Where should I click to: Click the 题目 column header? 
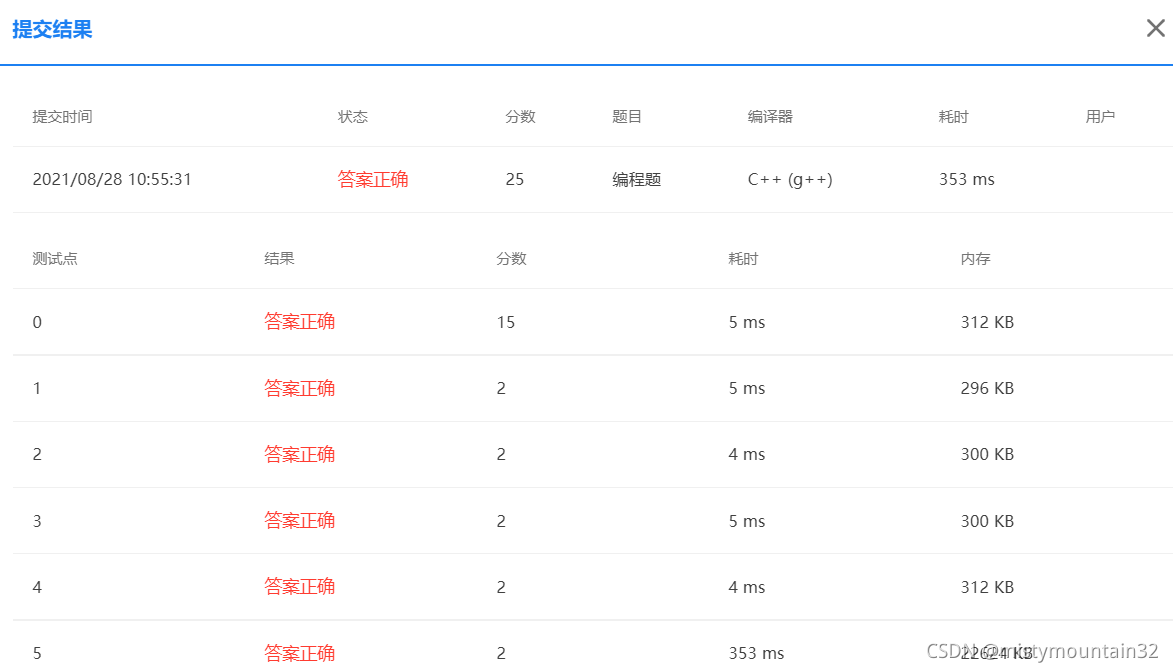[626, 116]
